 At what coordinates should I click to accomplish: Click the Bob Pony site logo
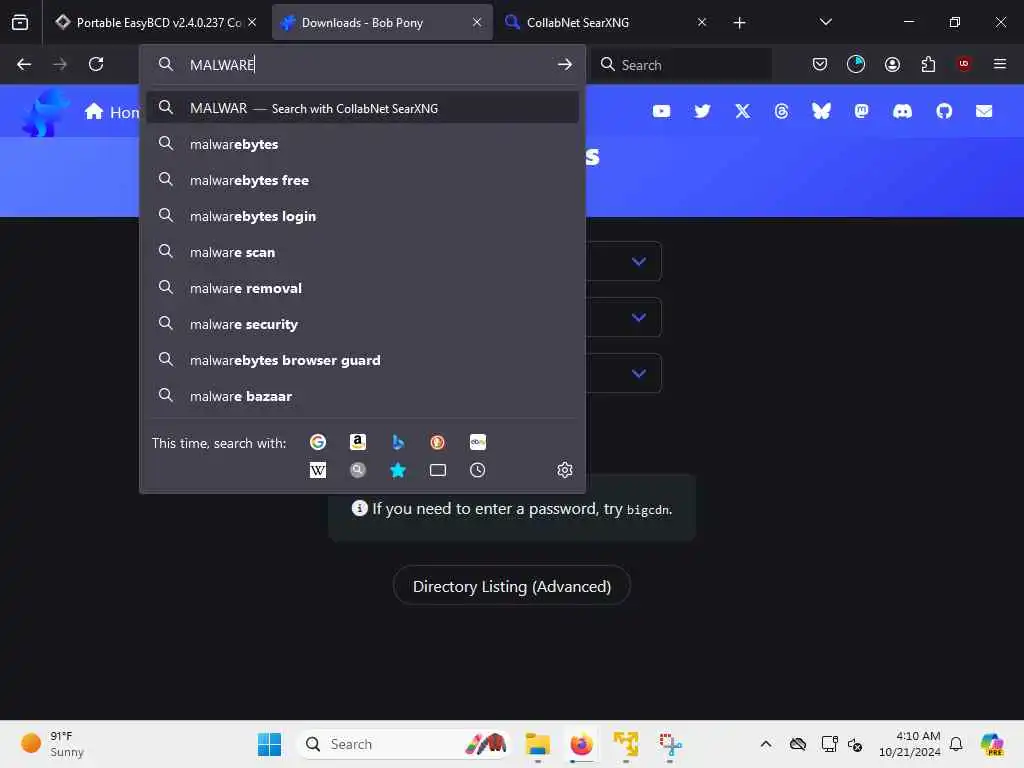point(44,112)
